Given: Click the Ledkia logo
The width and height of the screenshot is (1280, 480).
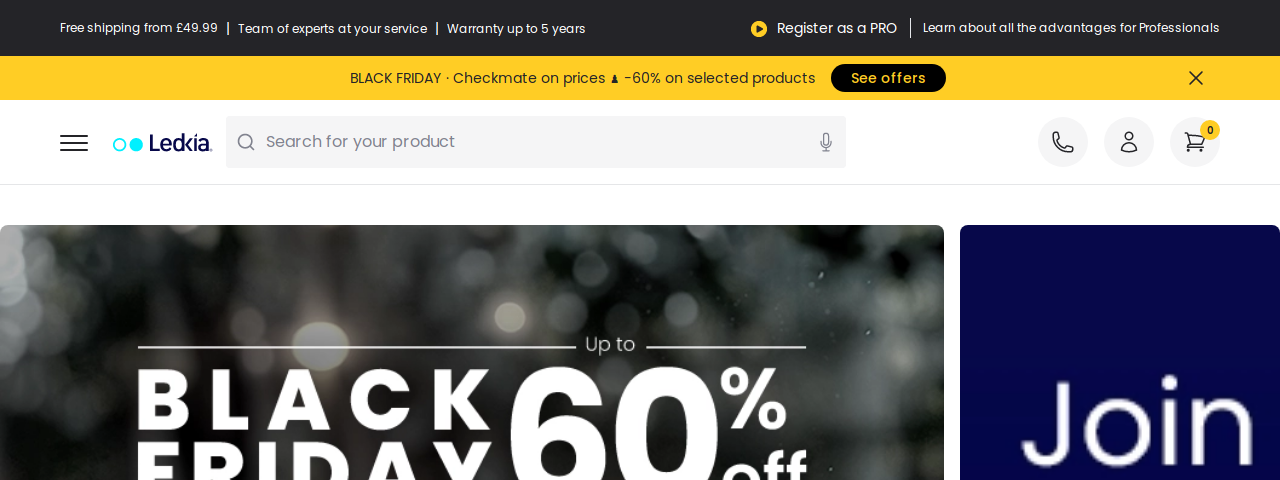Looking at the screenshot, I should tap(162, 143).
